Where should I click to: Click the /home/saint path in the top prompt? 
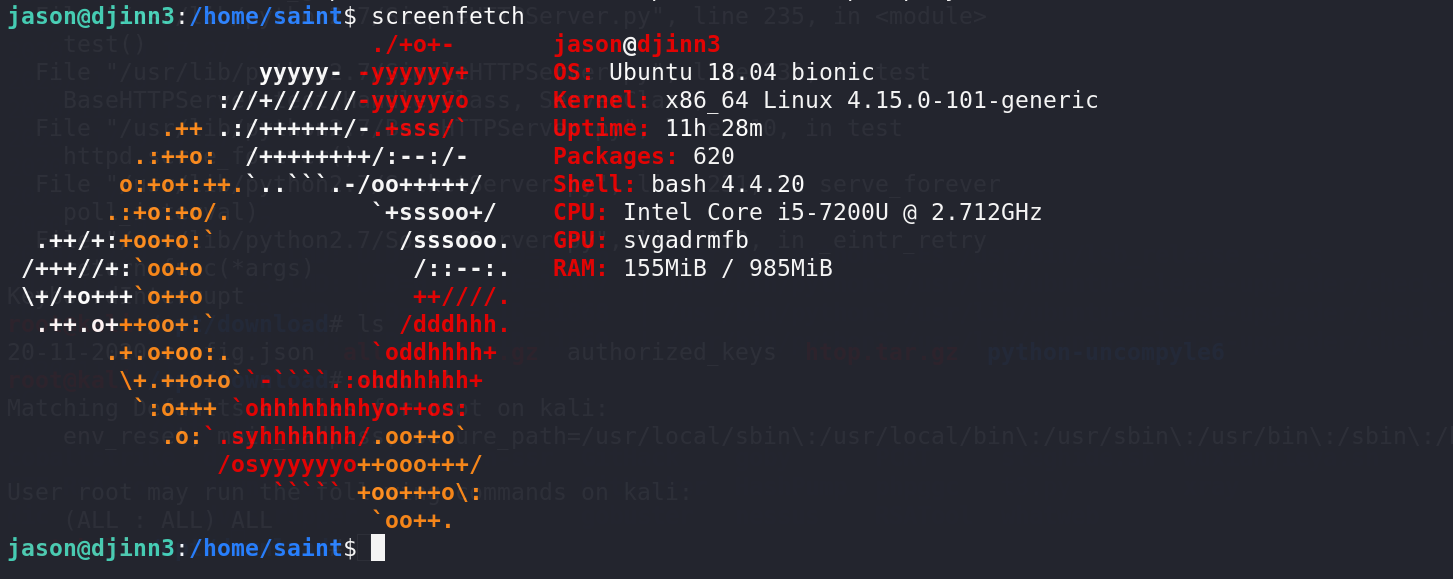266,16
